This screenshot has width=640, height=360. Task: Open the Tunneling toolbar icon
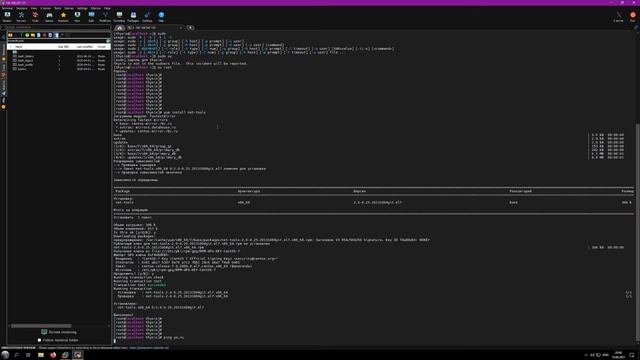pos(119,17)
